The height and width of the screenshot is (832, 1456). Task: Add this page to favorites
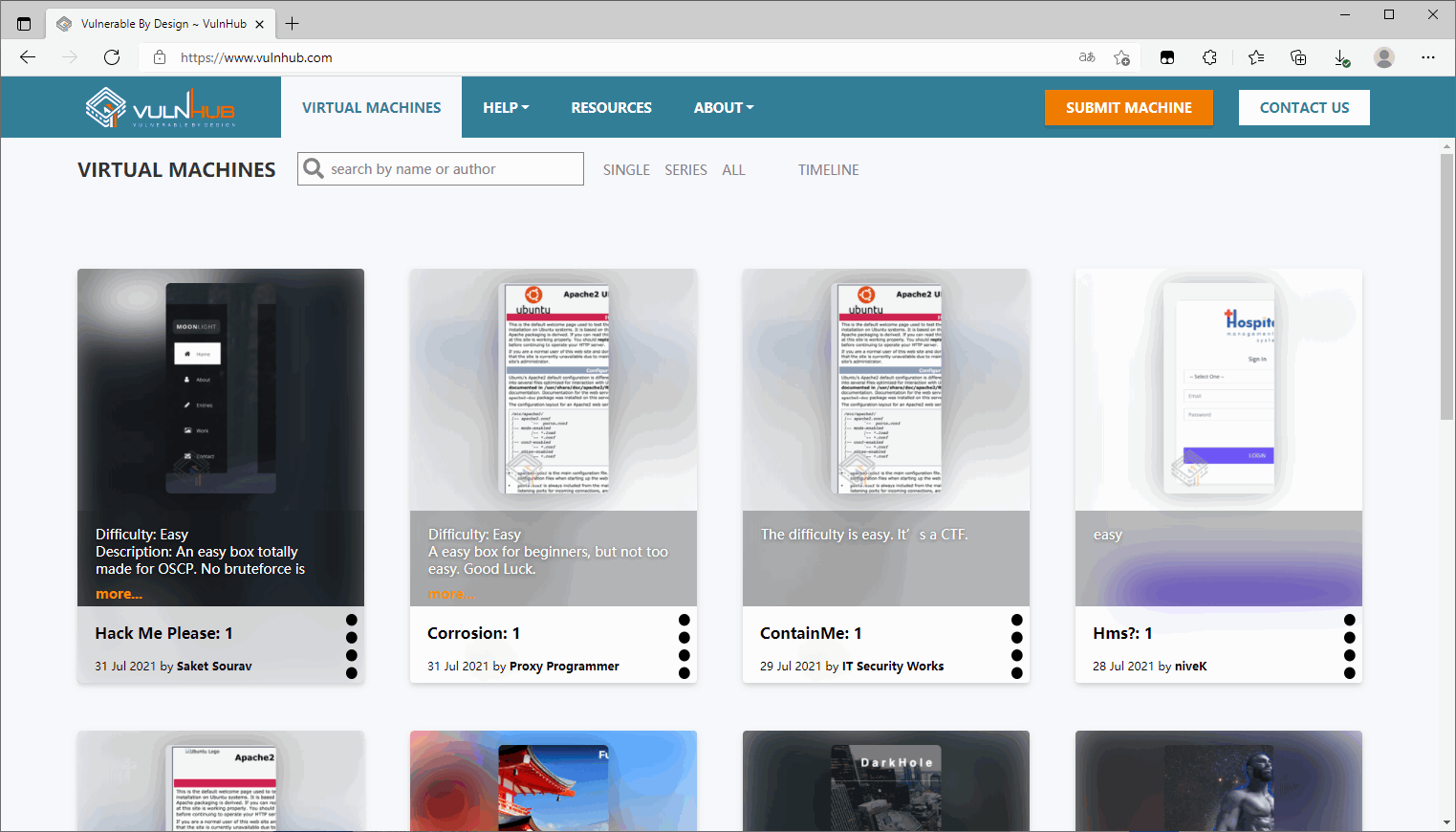click(x=1122, y=57)
